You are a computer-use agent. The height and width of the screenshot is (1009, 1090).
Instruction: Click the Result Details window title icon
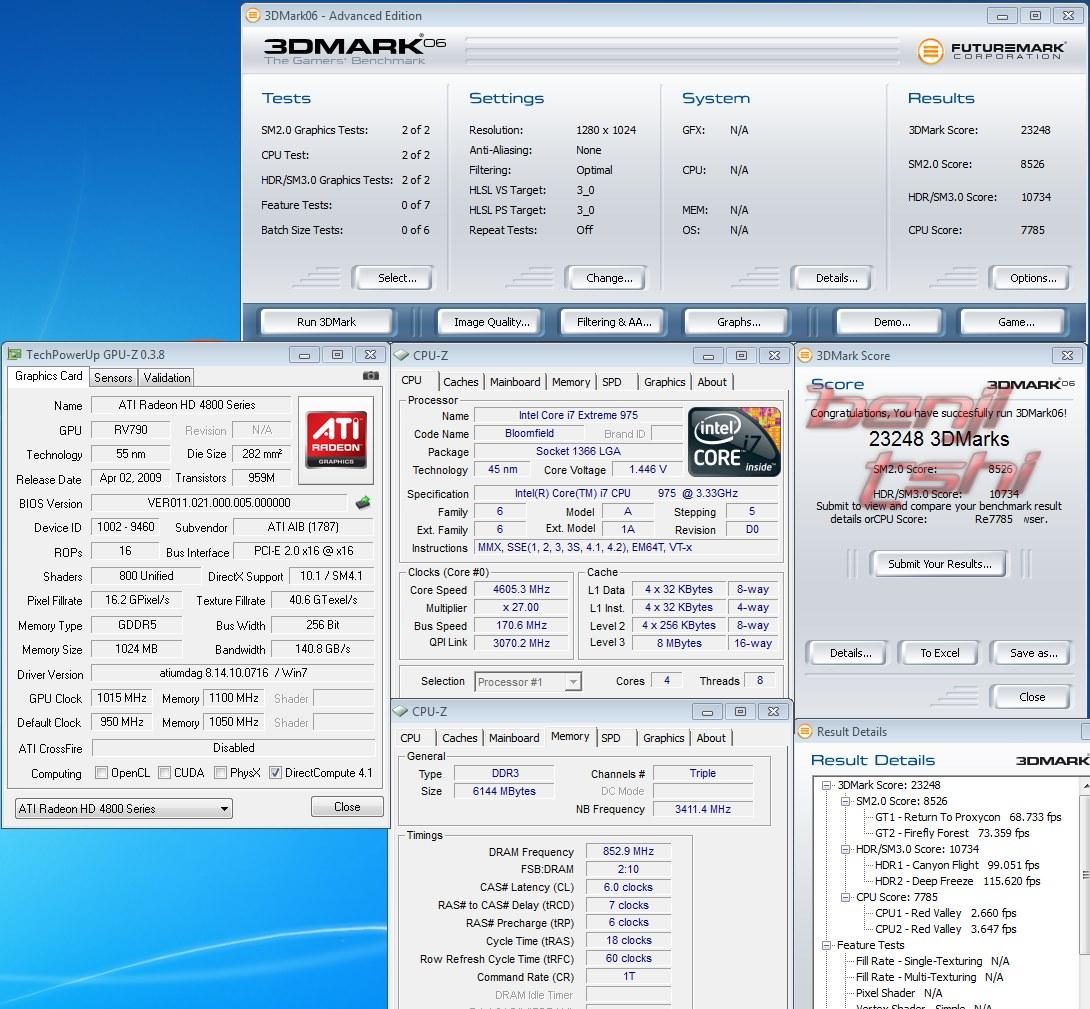click(x=806, y=732)
